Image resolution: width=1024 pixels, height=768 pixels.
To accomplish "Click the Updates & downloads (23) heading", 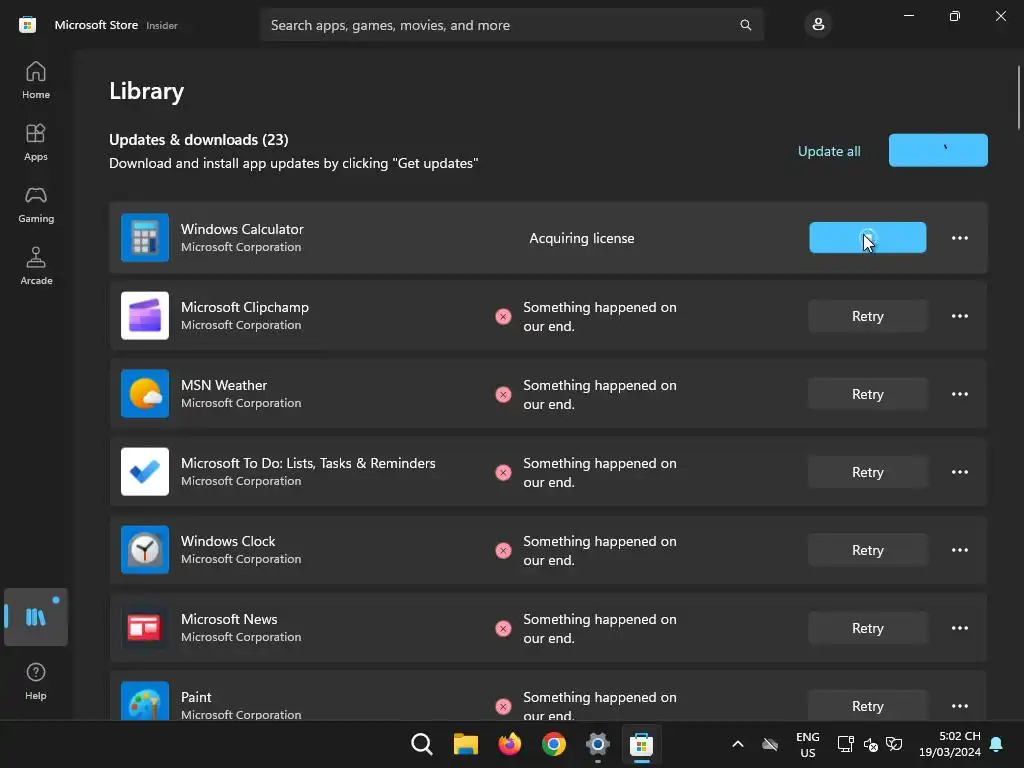I will [x=199, y=140].
